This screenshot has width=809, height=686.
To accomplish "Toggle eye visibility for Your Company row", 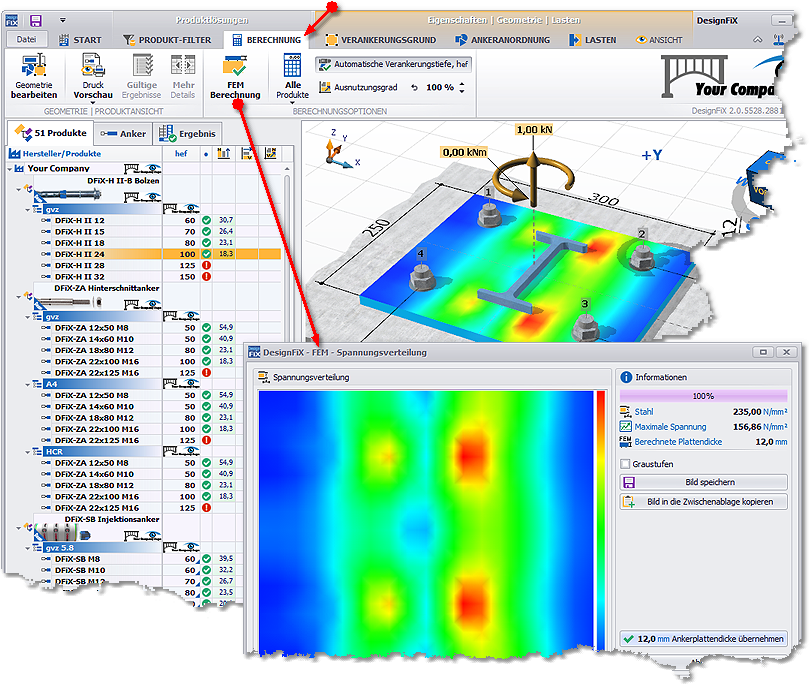I will (x=153, y=168).
